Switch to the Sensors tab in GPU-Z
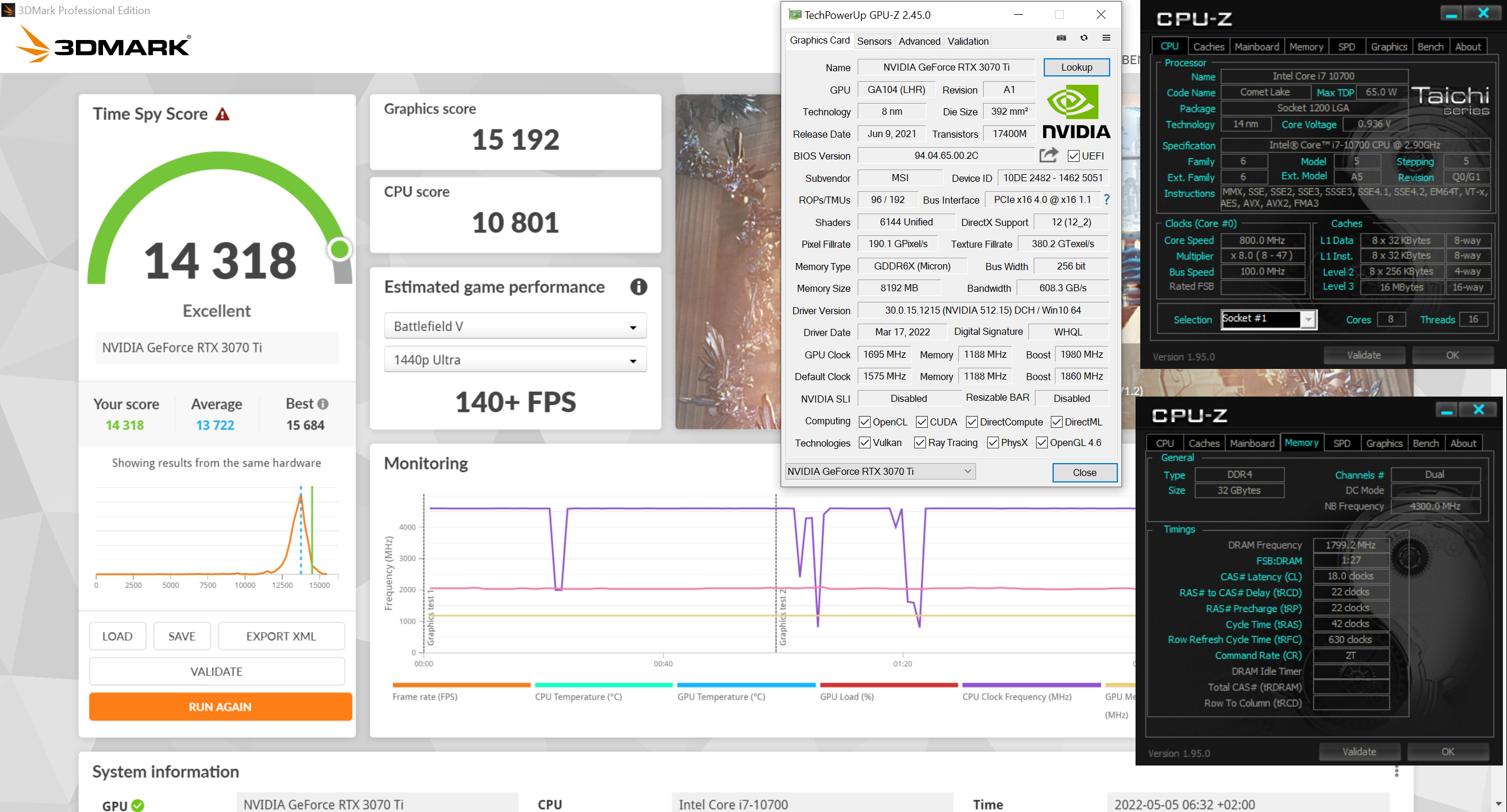 point(874,41)
